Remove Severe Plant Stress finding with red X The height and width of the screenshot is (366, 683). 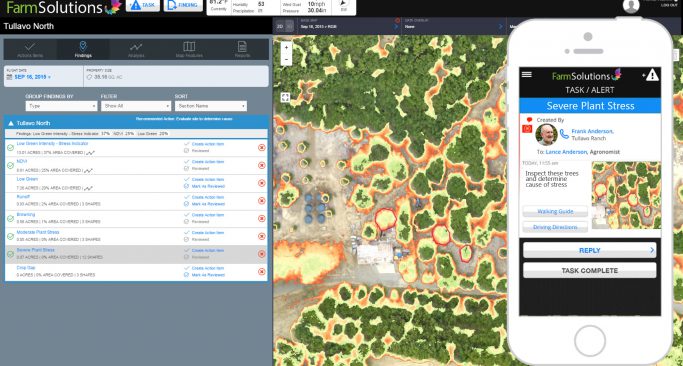coord(261,254)
